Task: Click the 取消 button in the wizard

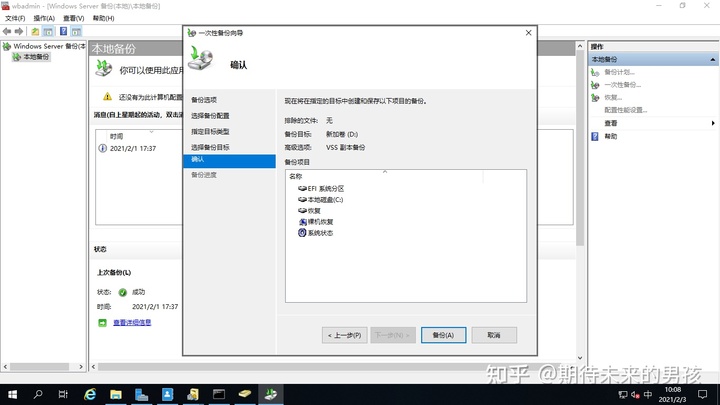Action: [494, 335]
